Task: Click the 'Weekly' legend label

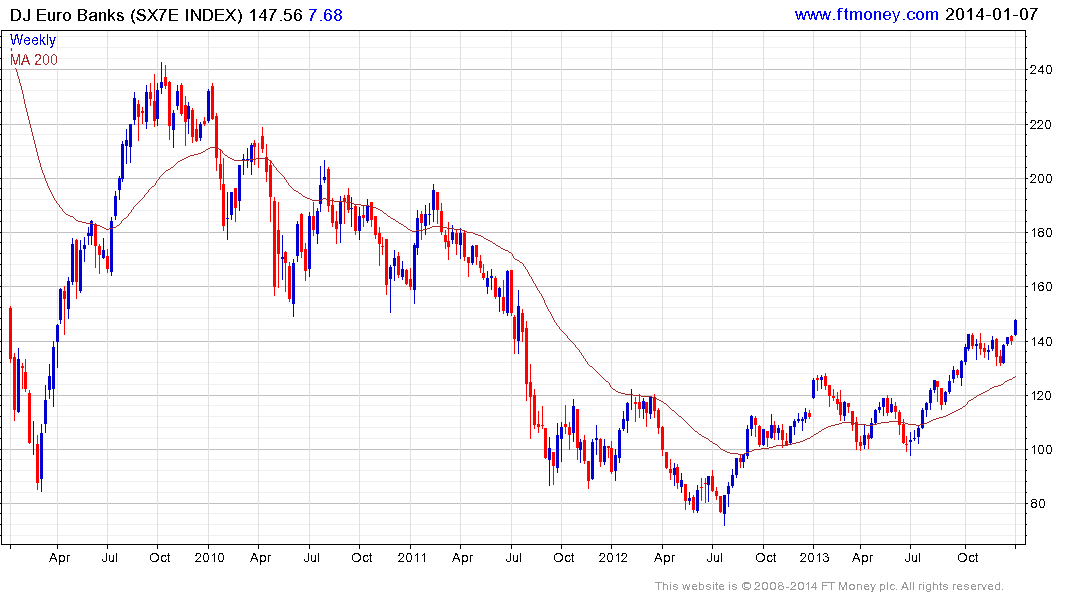Action: coord(33,40)
